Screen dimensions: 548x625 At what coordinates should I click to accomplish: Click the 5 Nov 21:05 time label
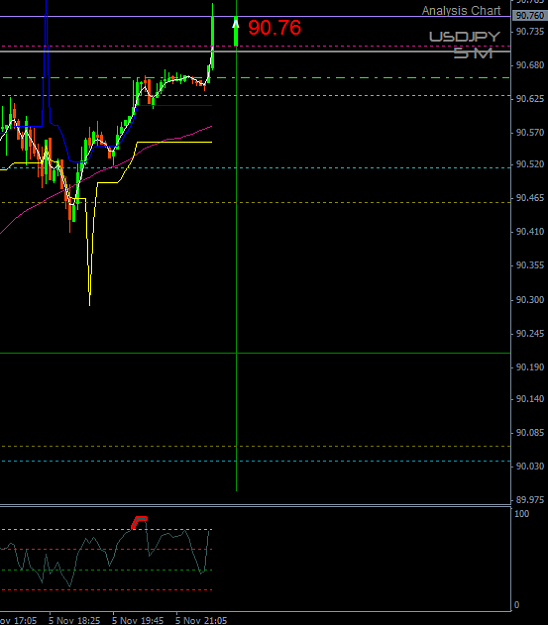pos(201,621)
